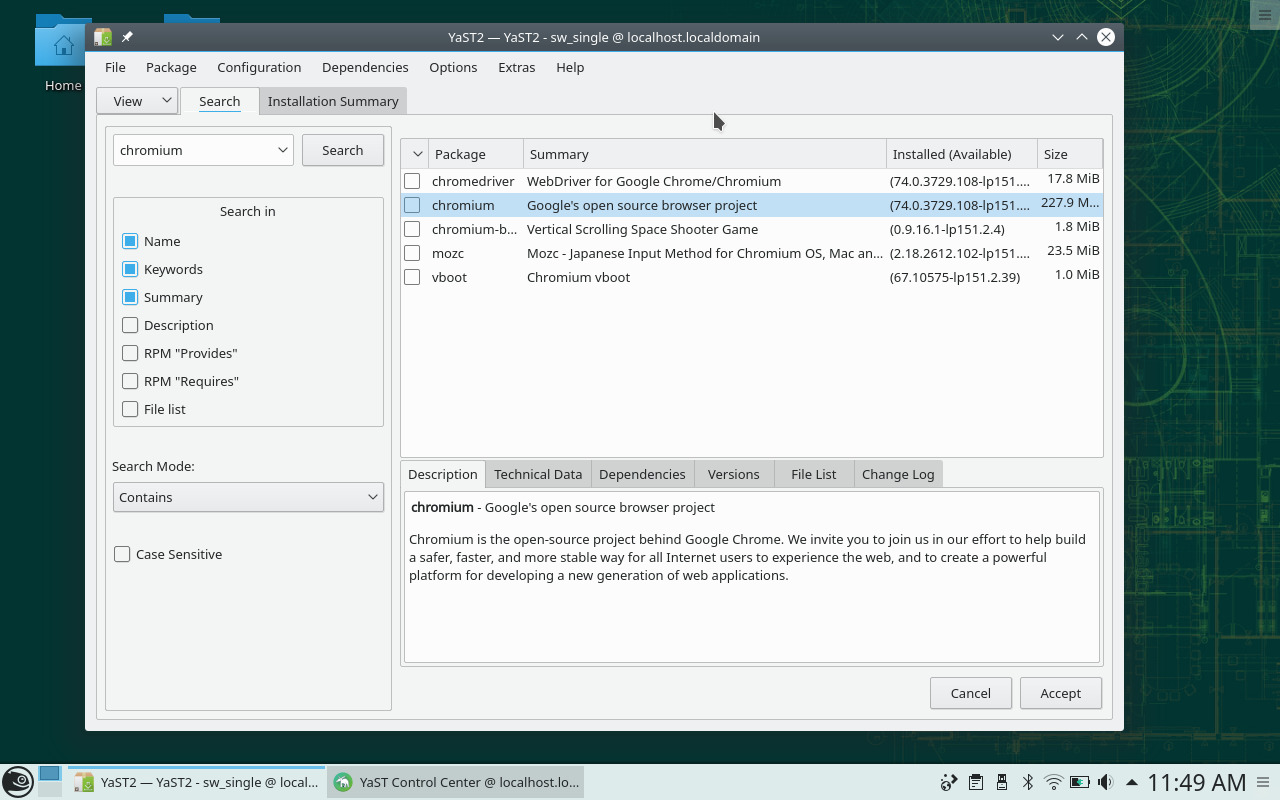Open the Package menu

pyautogui.click(x=171, y=67)
